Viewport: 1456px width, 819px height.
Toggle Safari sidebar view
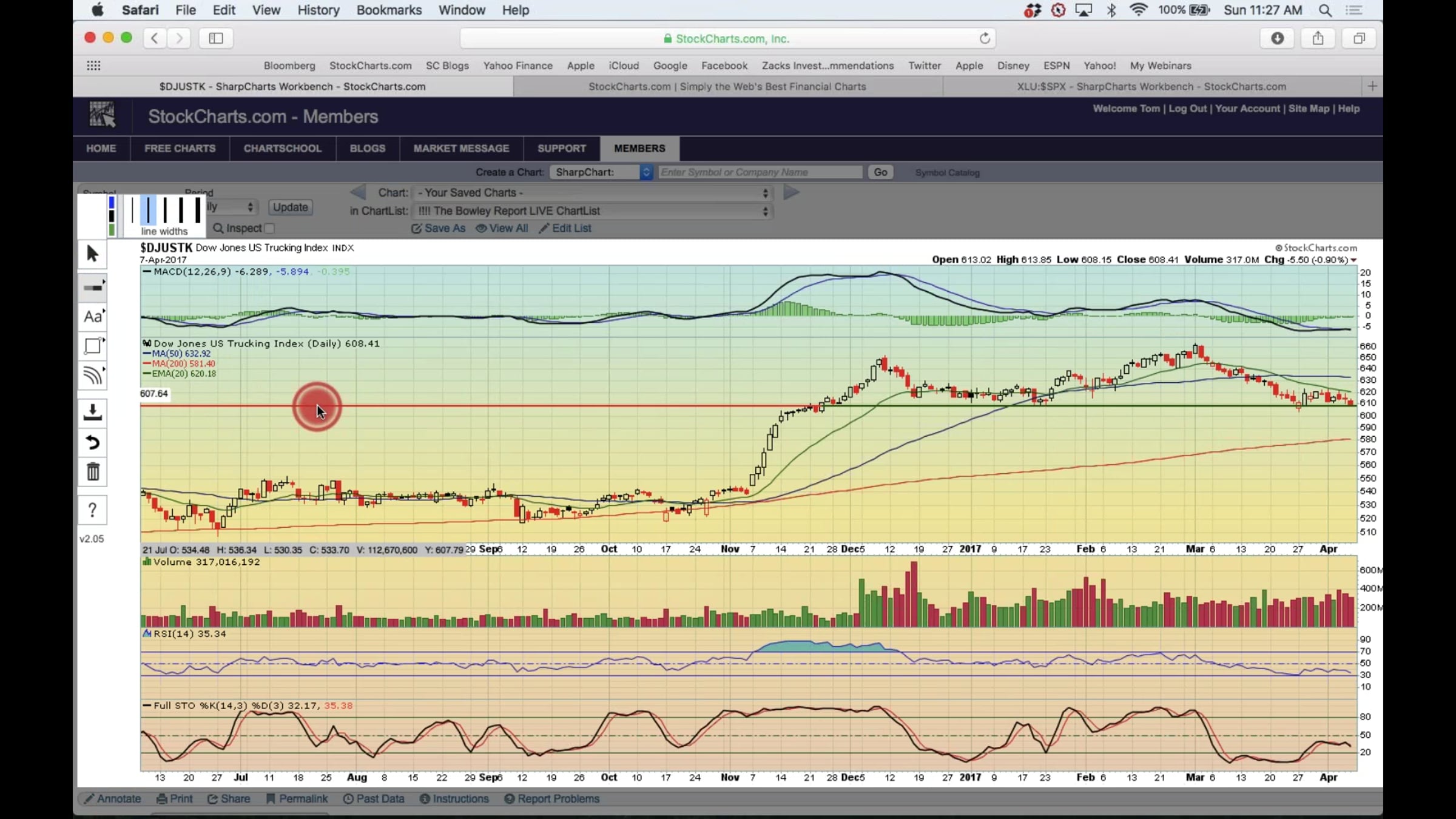pos(216,38)
